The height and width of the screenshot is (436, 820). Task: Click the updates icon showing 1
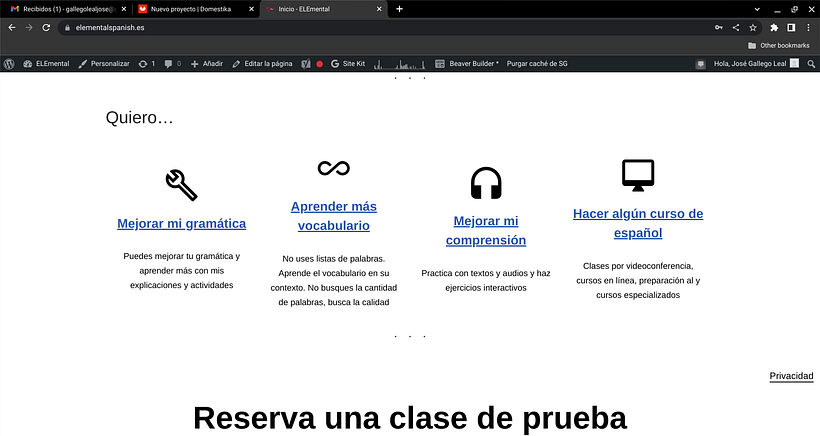click(147, 64)
